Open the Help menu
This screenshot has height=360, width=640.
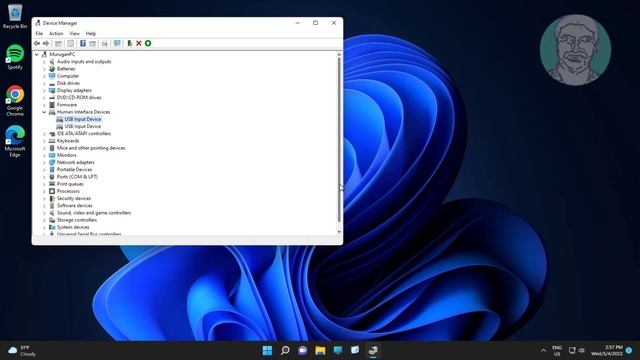[x=91, y=33]
